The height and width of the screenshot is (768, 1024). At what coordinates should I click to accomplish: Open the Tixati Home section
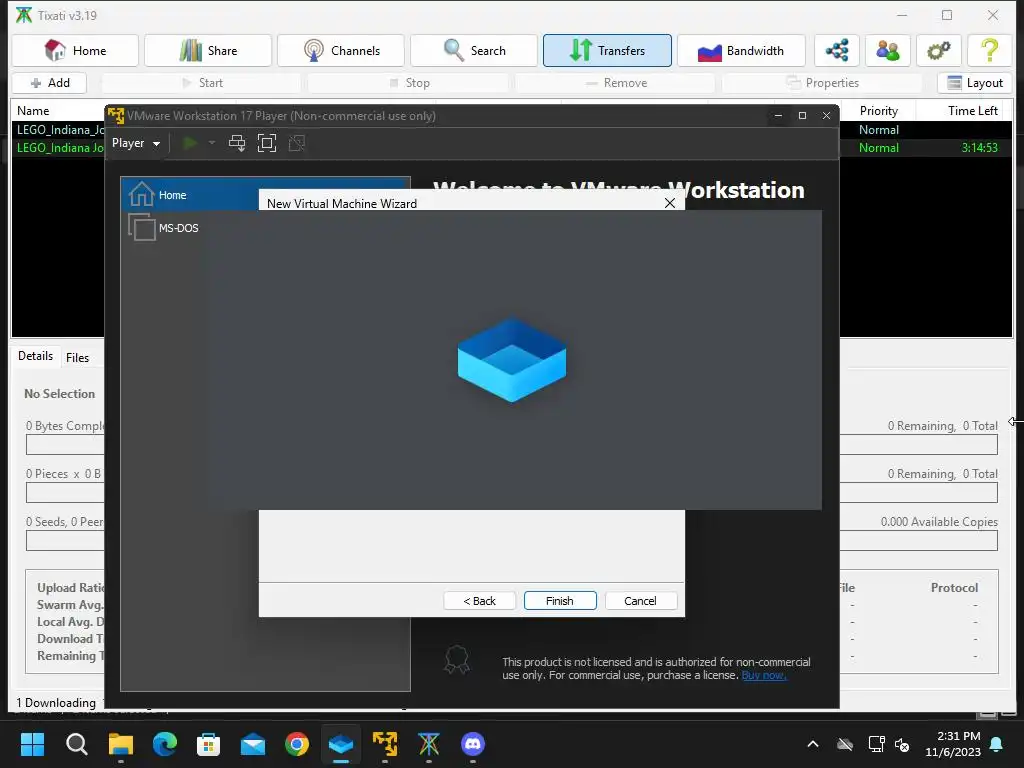coord(75,50)
